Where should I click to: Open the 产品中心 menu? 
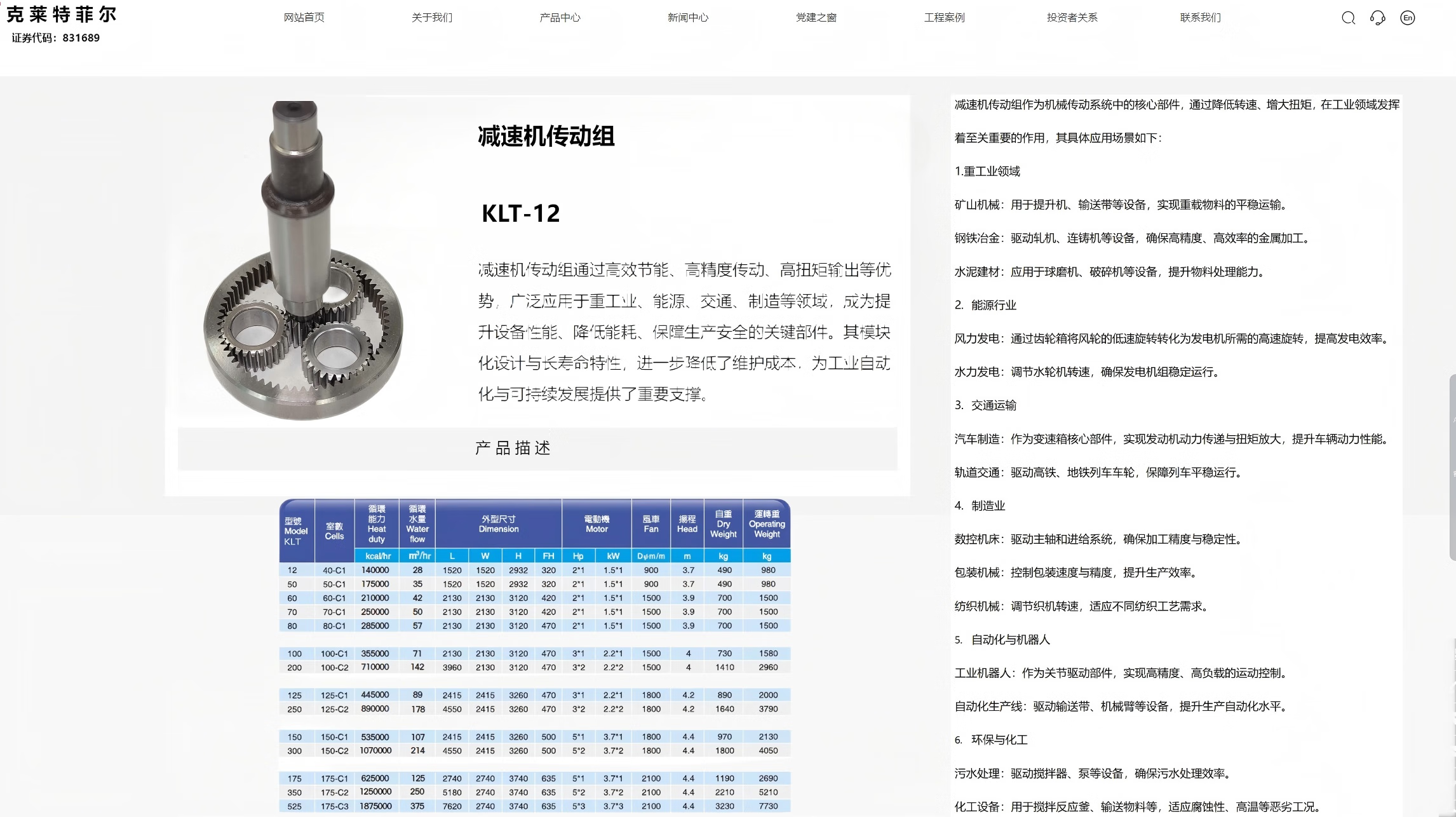pos(560,18)
